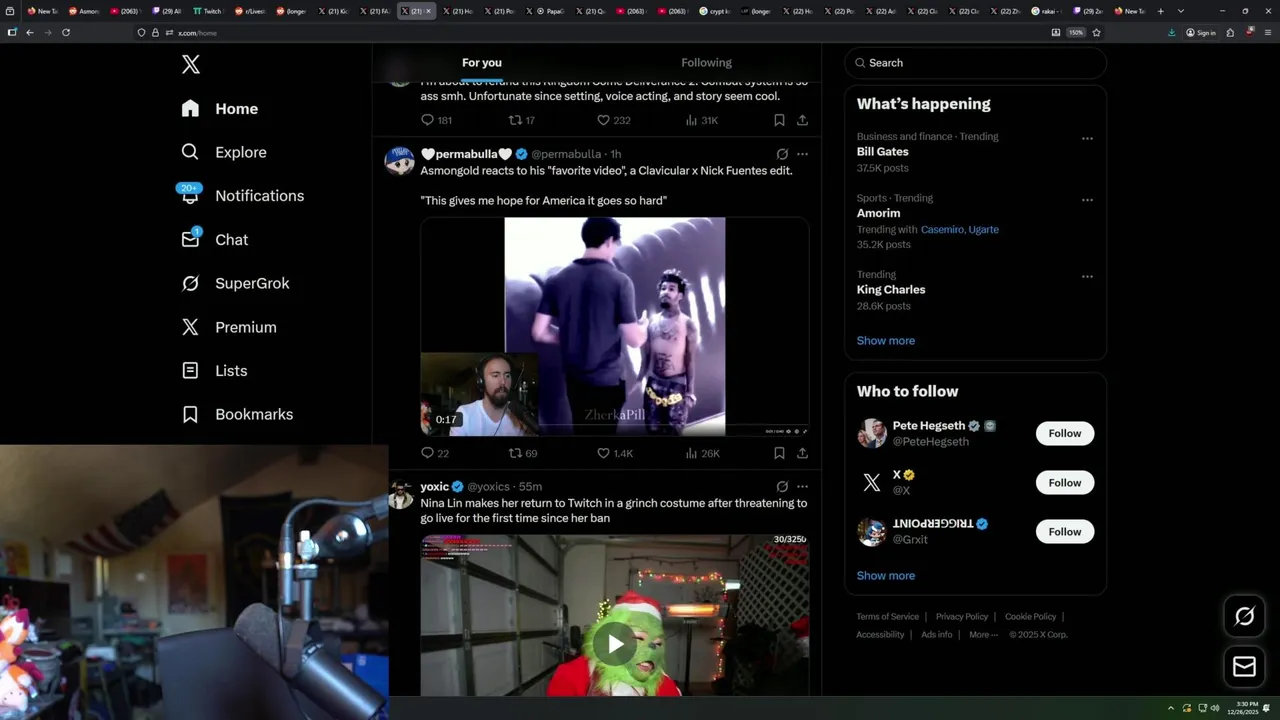The height and width of the screenshot is (720, 1280).
Task: Open the Amorim trending topic
Action: (x=879, y=213)
